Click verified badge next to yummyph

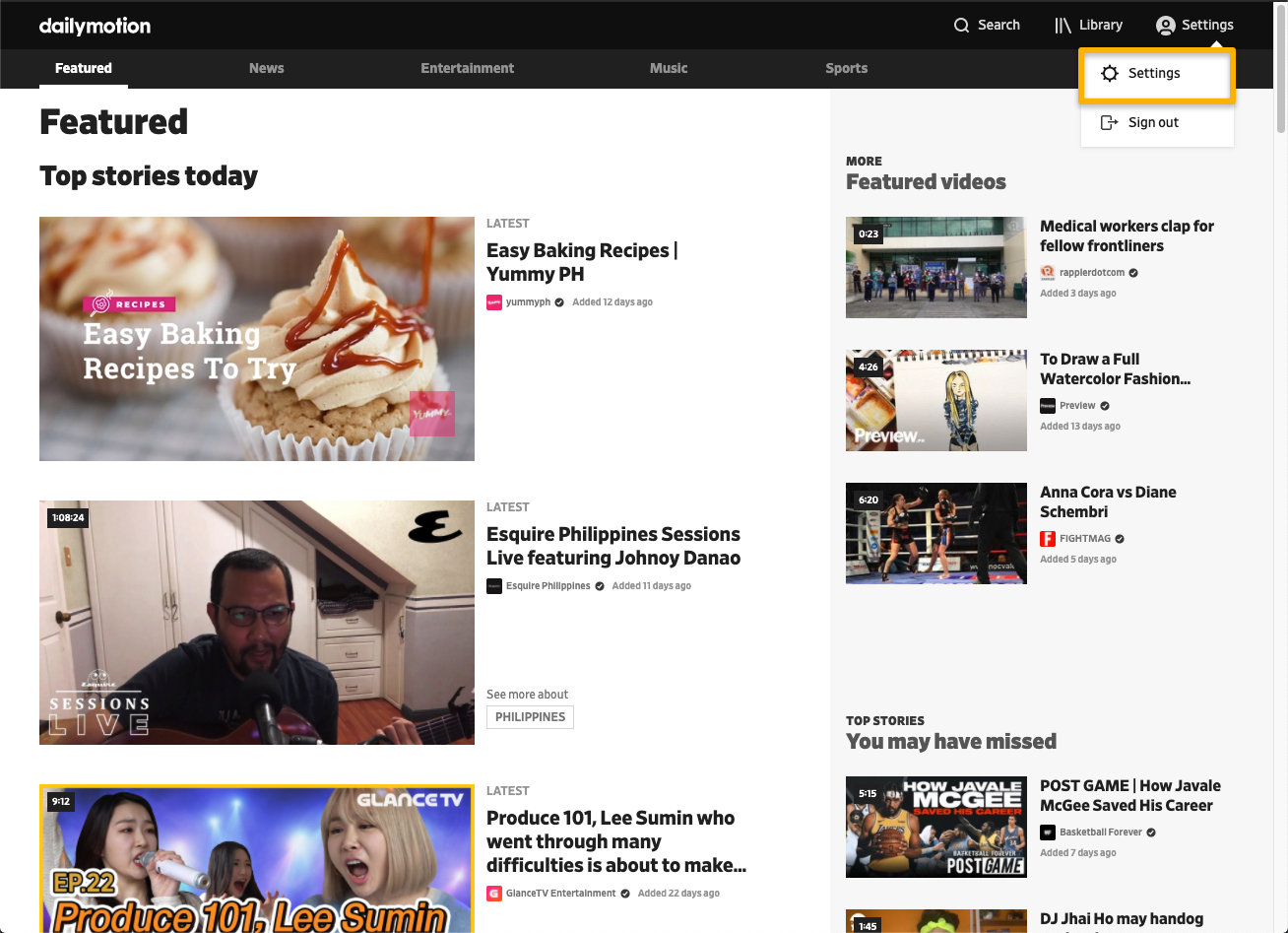click(x=559, y=302)
